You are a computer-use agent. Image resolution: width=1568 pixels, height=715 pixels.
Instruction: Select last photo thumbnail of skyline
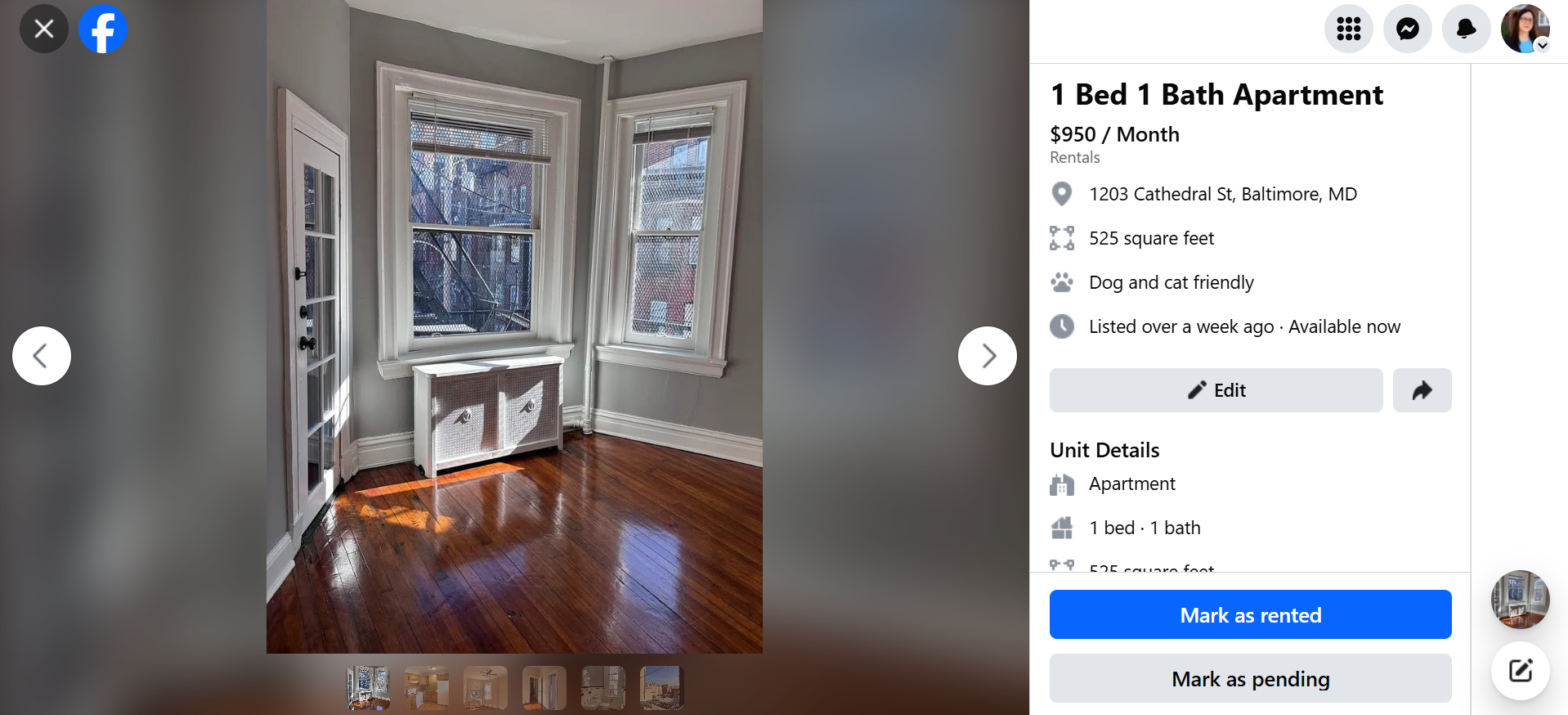click(662, 687)
